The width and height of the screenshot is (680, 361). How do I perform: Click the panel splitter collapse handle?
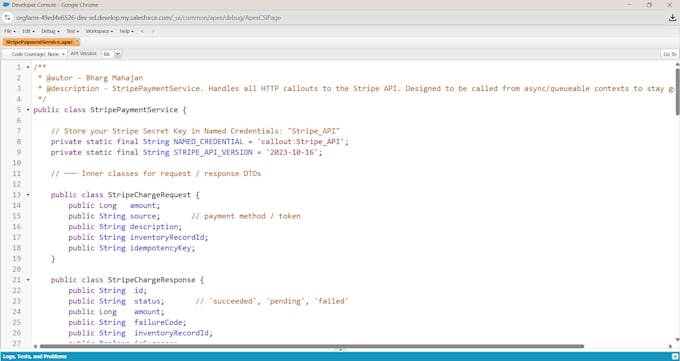click(340, 350)
